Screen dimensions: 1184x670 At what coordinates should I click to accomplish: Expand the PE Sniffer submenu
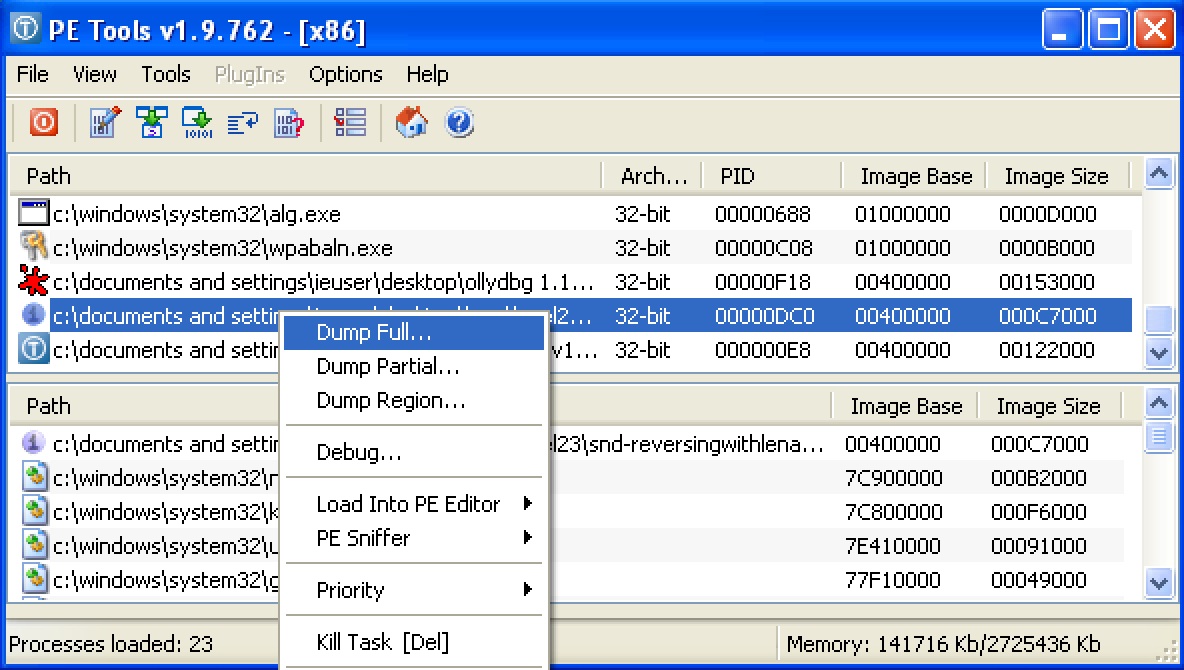(x=414, y=538)
